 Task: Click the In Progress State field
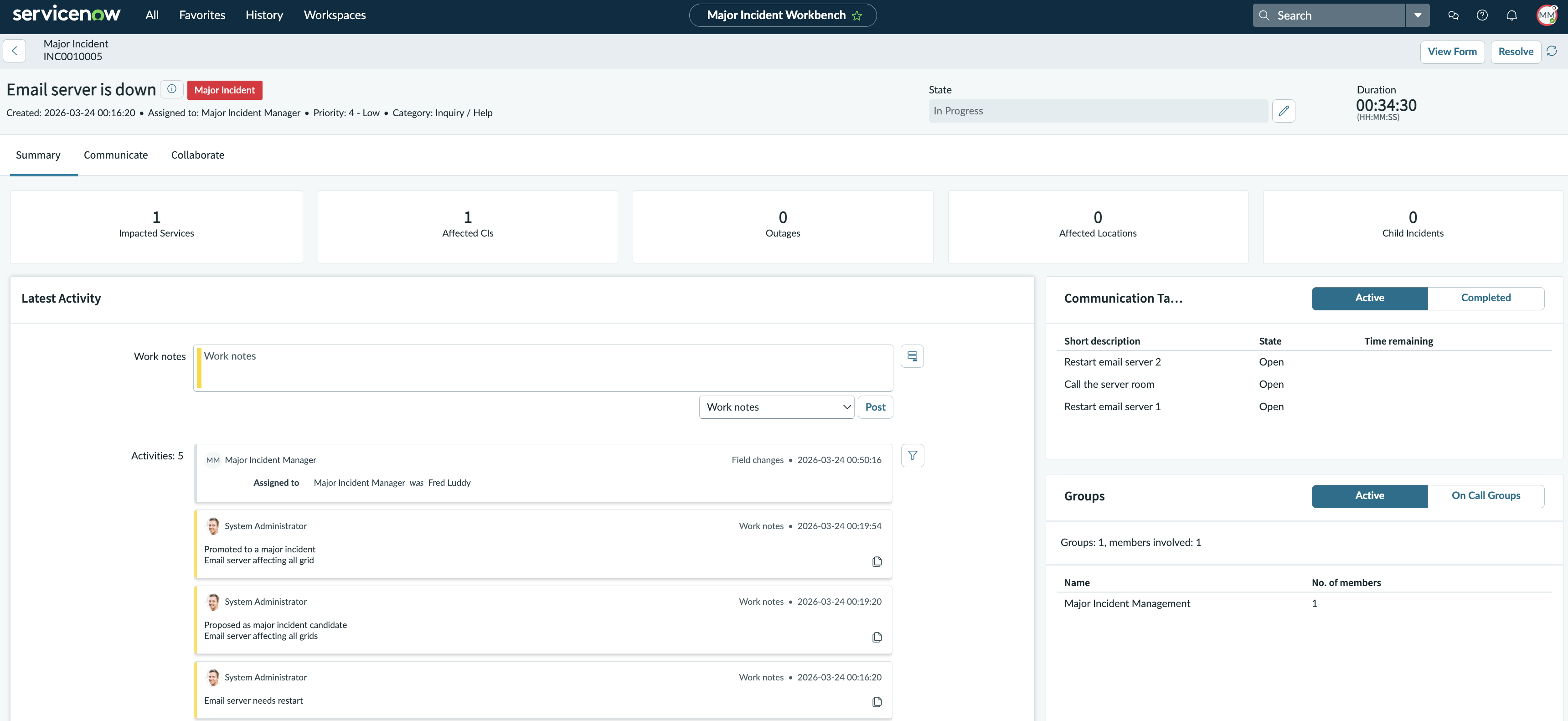click(1098, 111)
